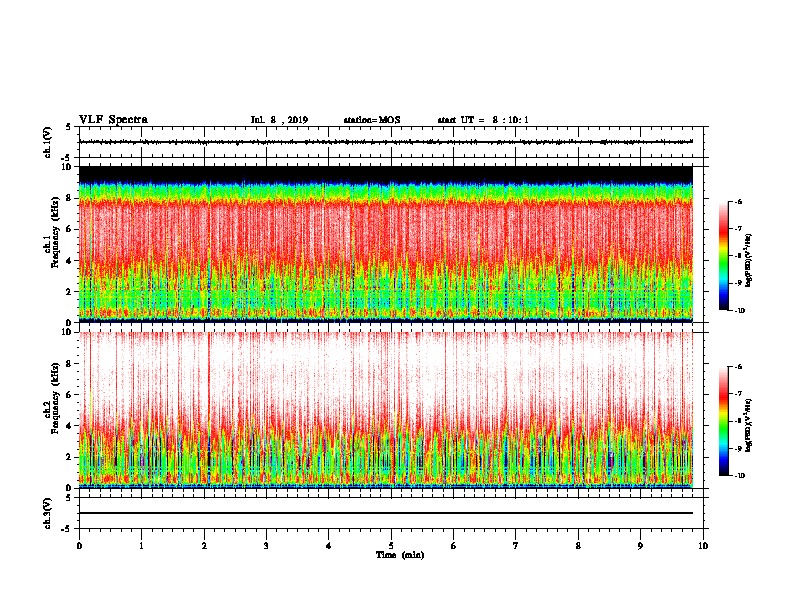This screenshot has width=792, height=612.
Task: Click the ch.2 spectrogram color bar
Action: (x=723, y=421)
